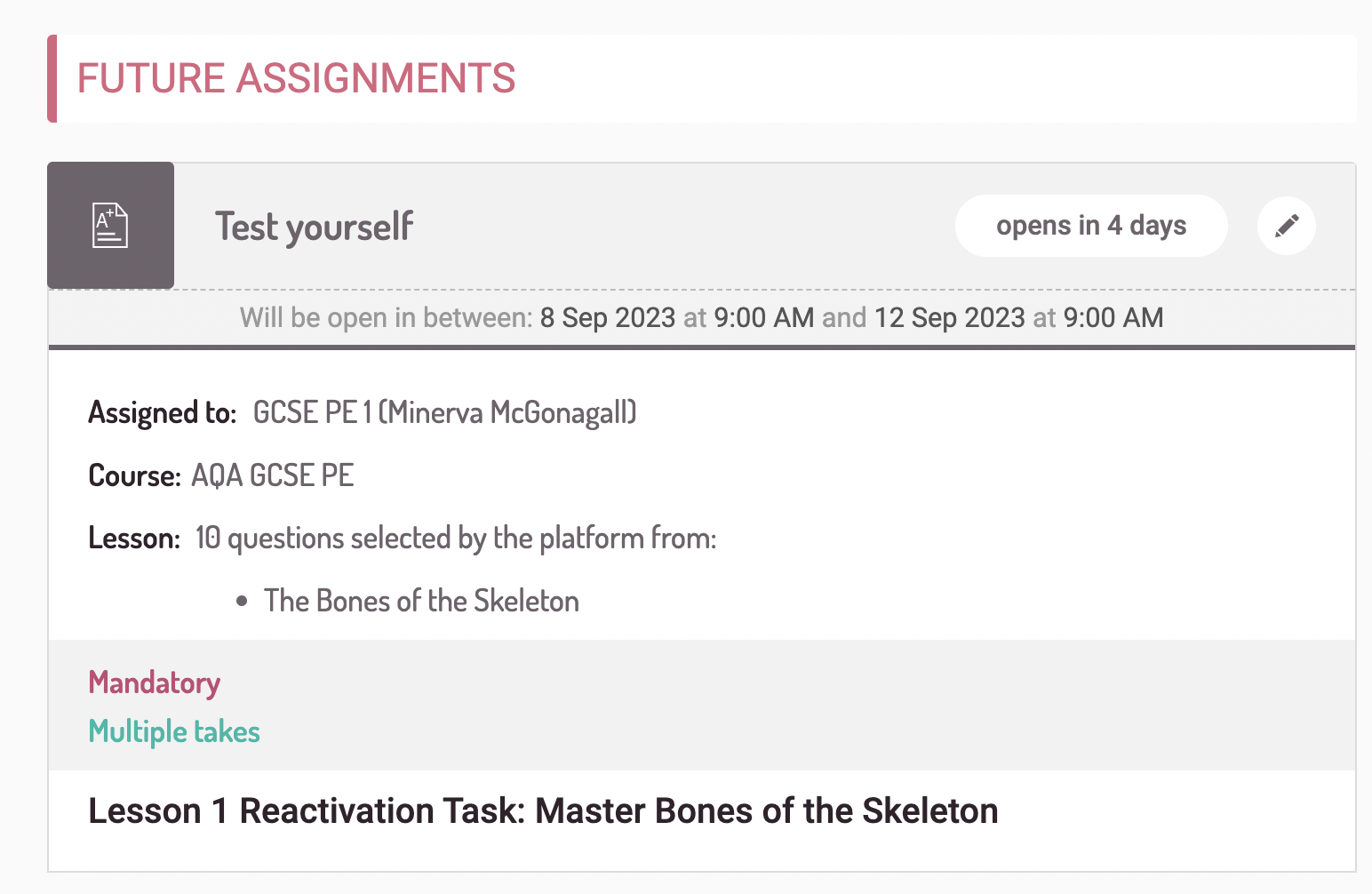Click the "Lesson:" label
The width and height of the screenshot is (1372, 894).
tap(134, 539)
